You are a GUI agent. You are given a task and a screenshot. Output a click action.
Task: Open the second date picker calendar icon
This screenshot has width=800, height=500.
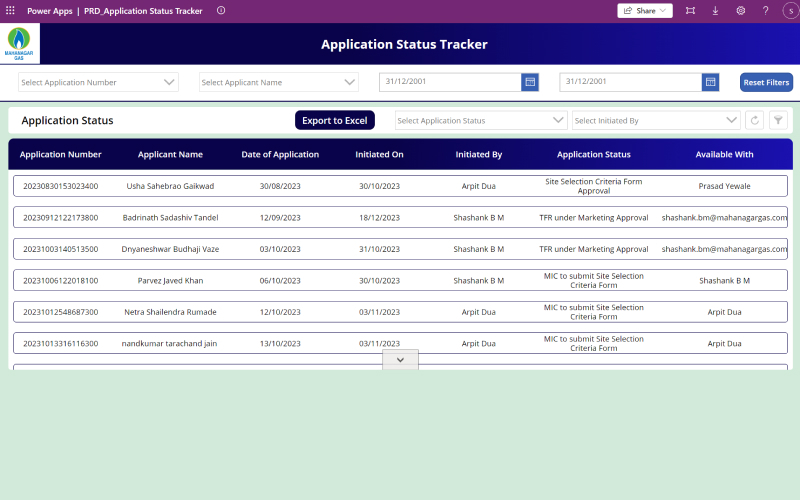coord(710,82)
